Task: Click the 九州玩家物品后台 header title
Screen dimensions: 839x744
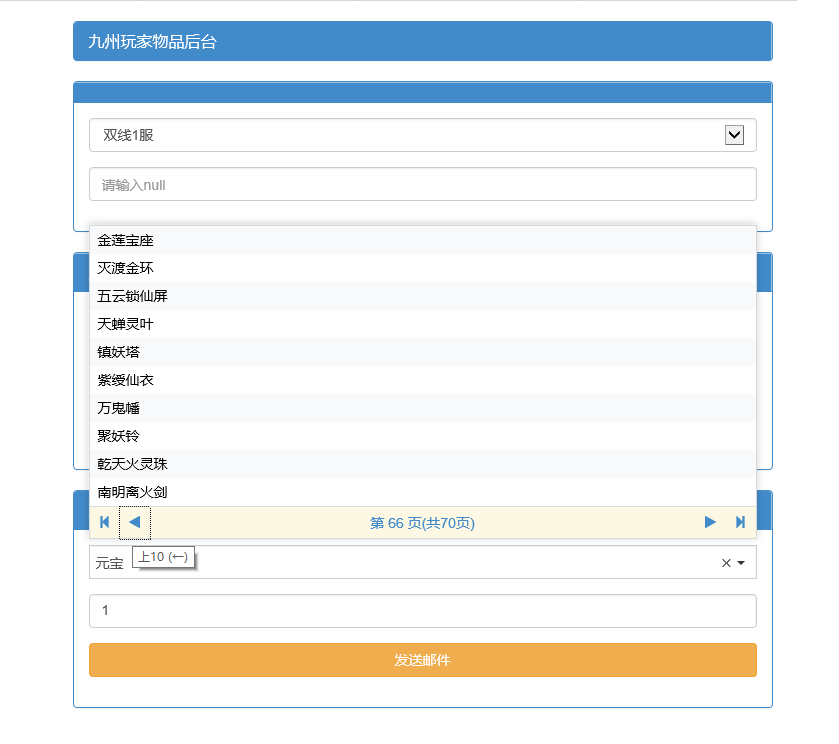Action: pyautogui.click(x=152, y=42)
